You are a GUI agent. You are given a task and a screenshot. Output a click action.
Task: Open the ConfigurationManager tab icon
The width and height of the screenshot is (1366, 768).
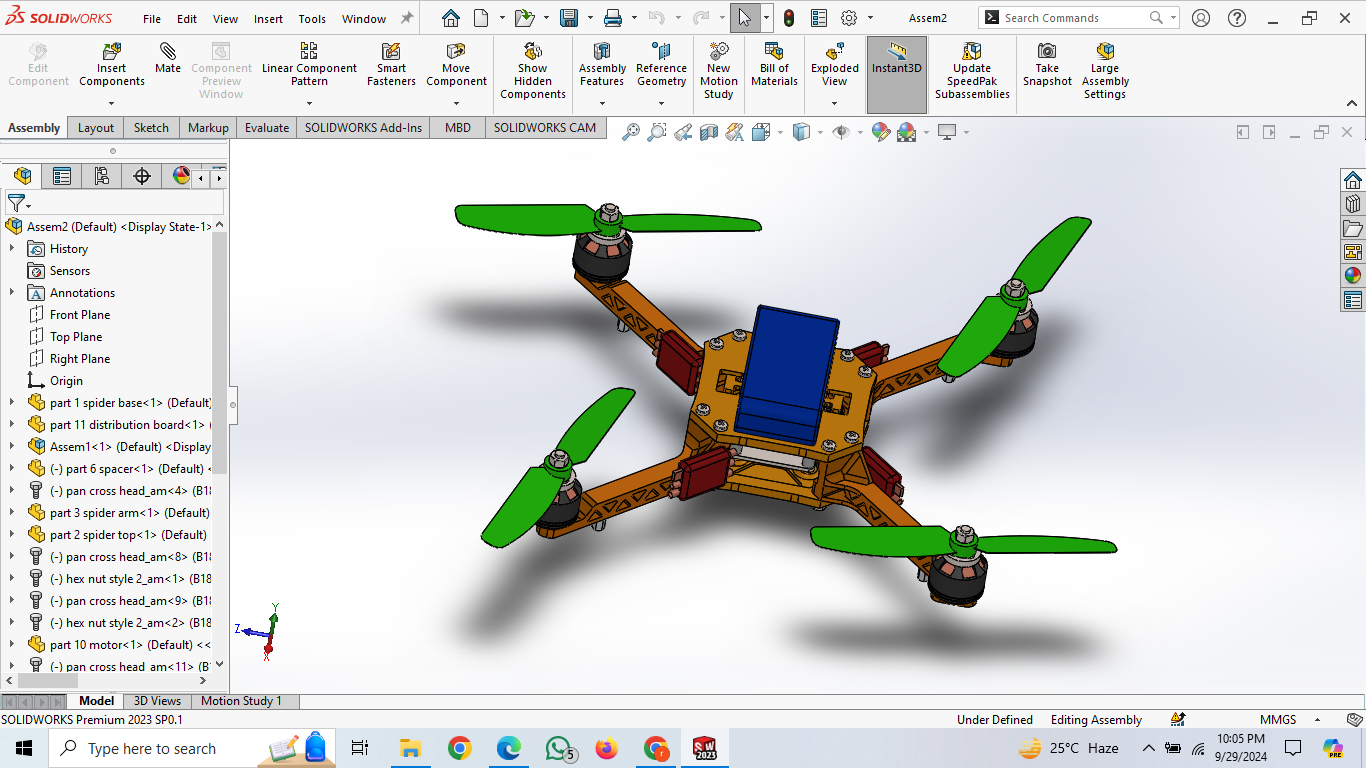tap(102, 176)
